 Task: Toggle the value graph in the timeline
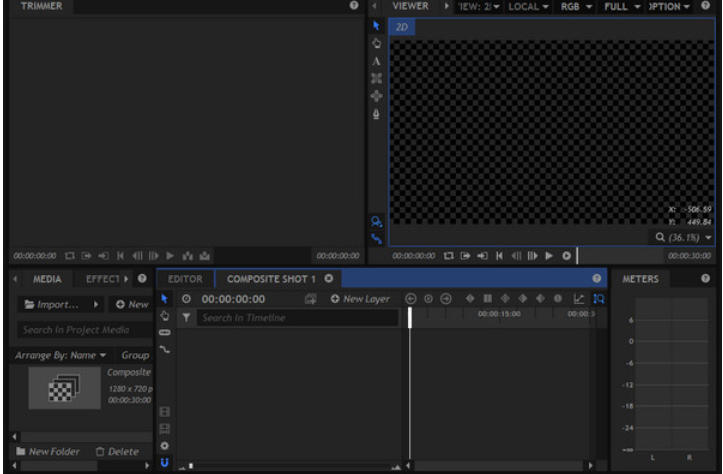point(579,299)
